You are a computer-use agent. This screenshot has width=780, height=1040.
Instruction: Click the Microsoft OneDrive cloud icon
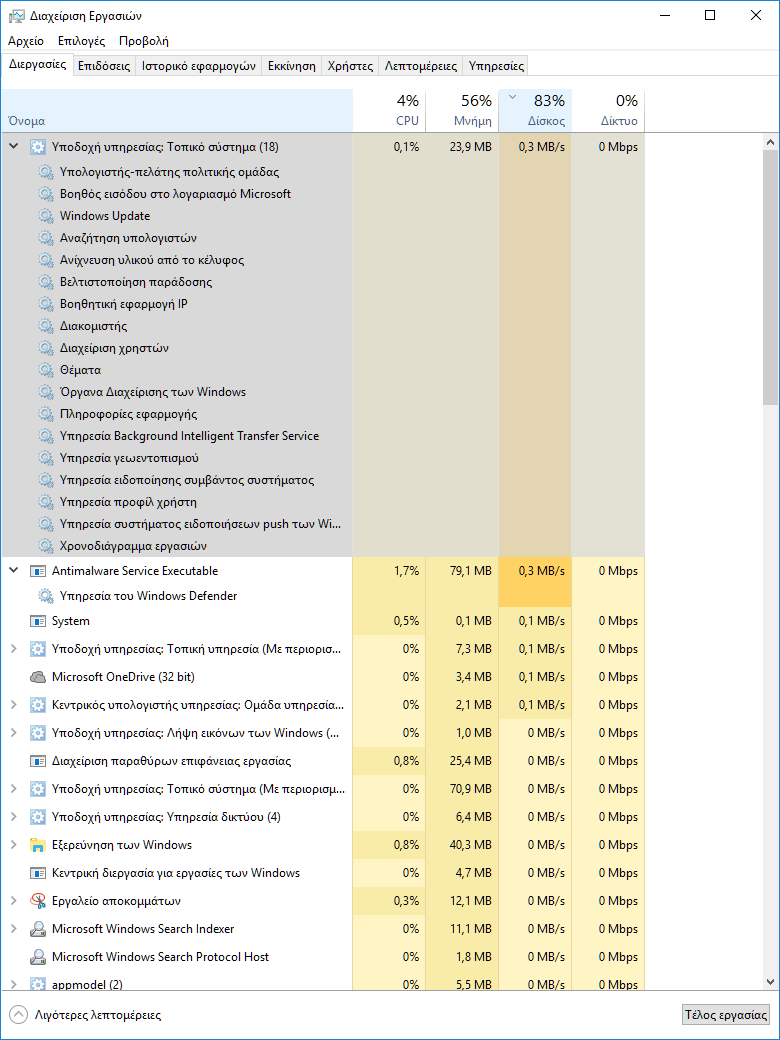point(38,677)
